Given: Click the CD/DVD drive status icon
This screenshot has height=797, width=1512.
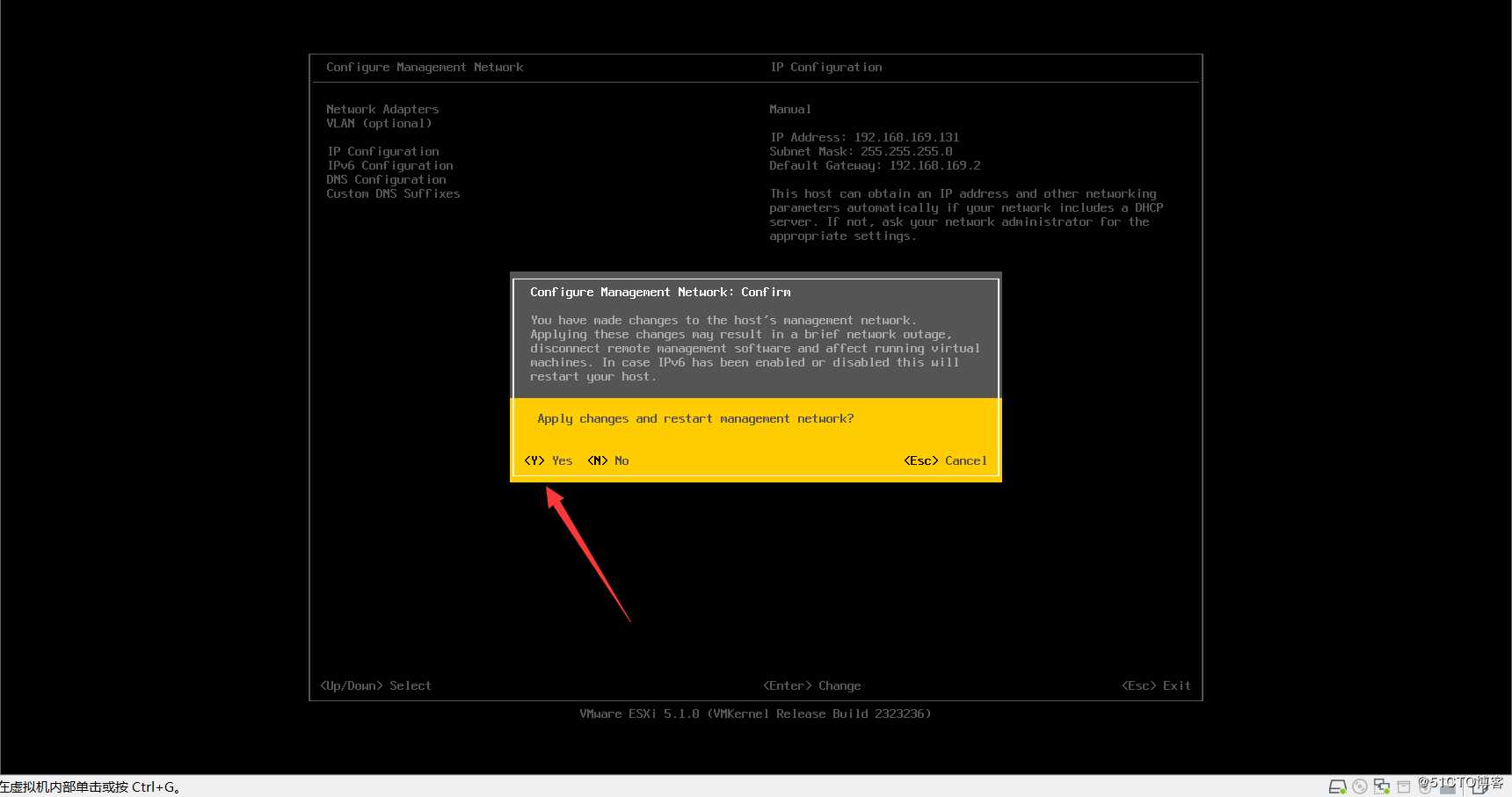Looking at the screenshot, I should (1360, 786).
